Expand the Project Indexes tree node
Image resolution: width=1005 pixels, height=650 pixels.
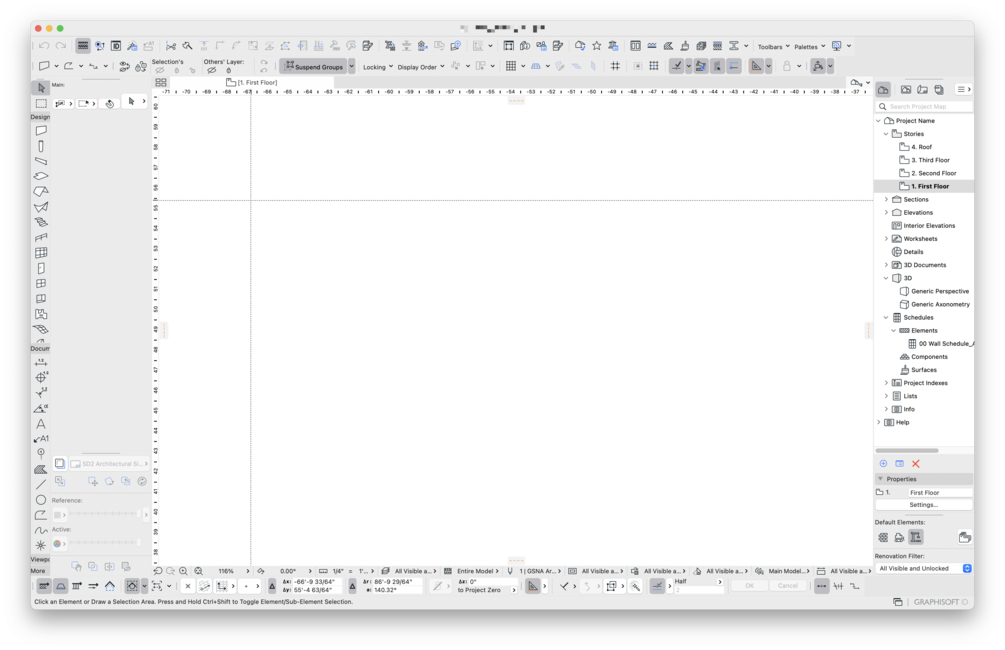pyautogui.click(x=886, y=383)
